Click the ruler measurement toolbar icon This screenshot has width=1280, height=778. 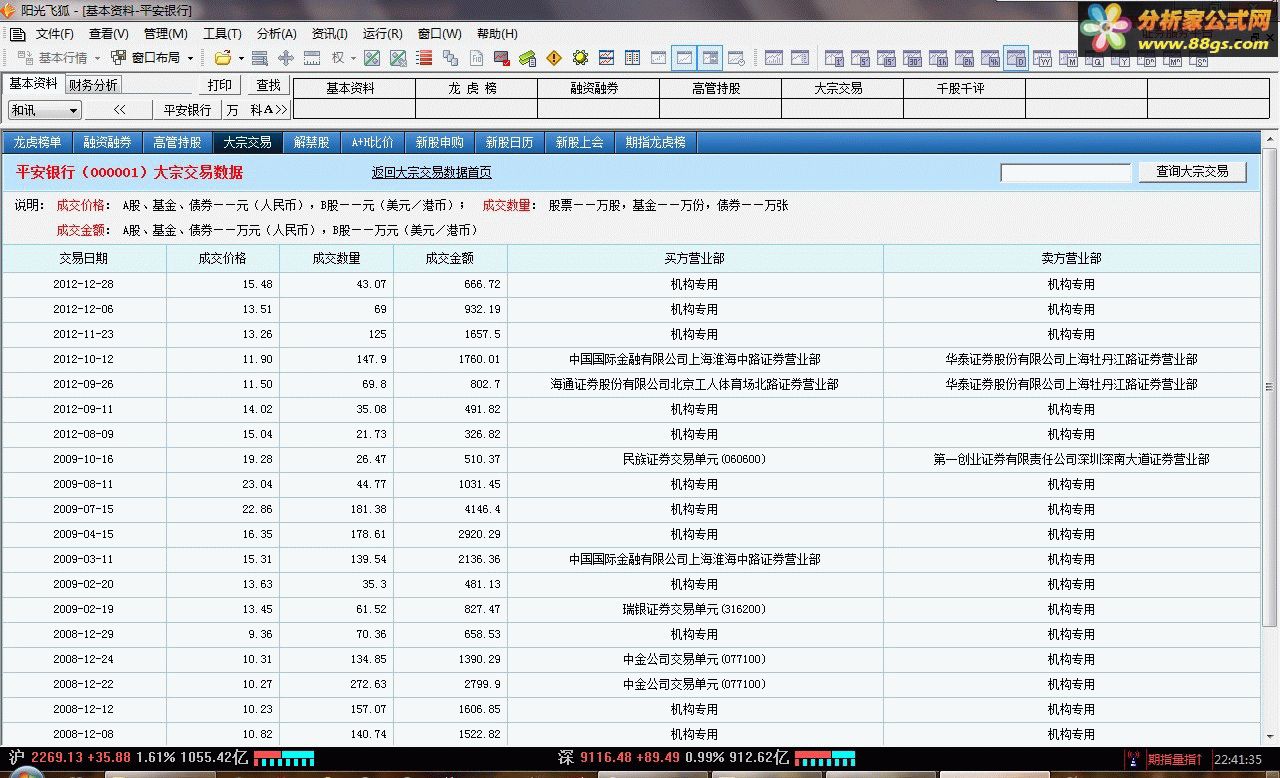312,58
